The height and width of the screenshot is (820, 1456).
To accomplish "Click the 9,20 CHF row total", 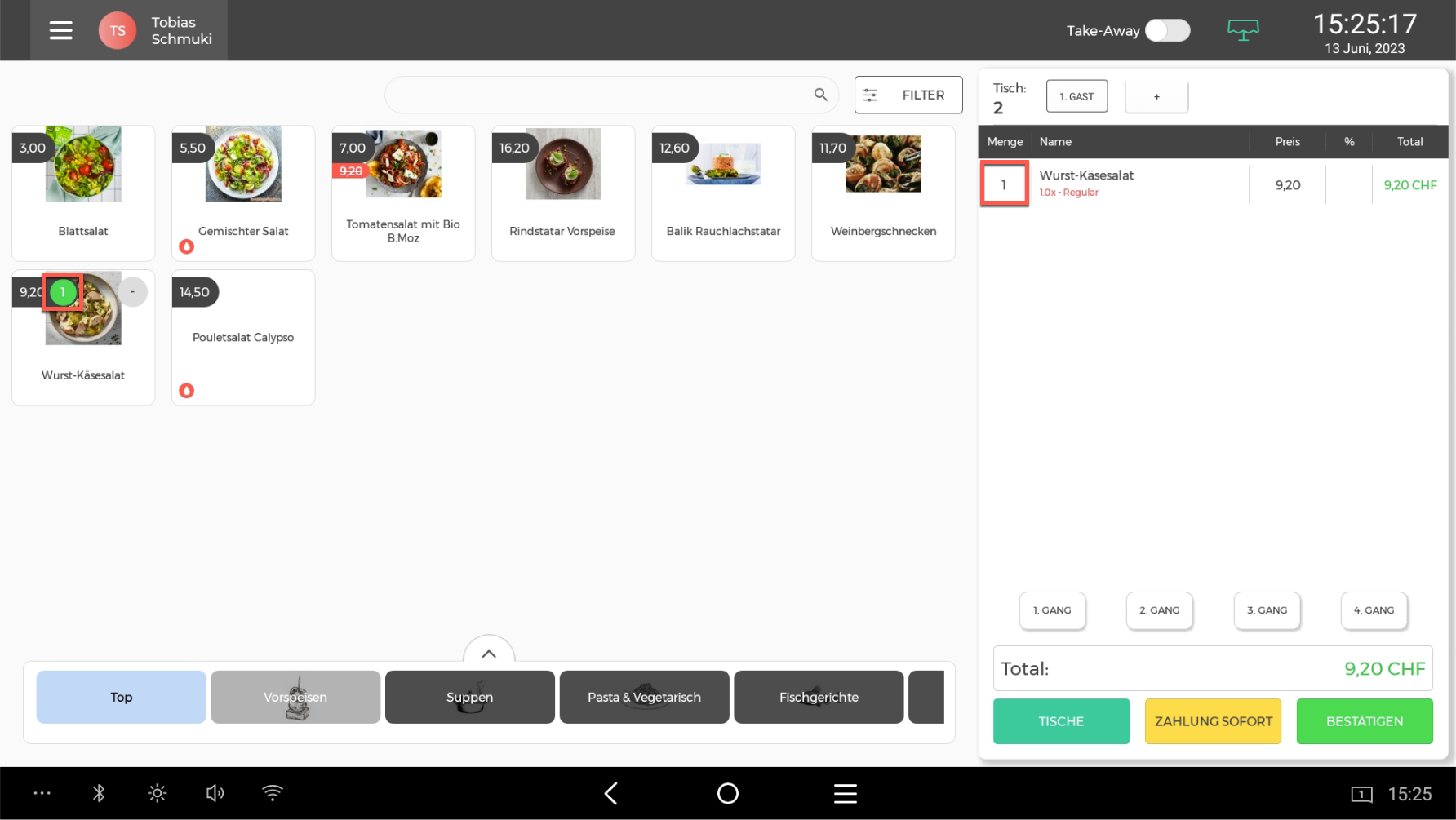I will point(1410,185).
